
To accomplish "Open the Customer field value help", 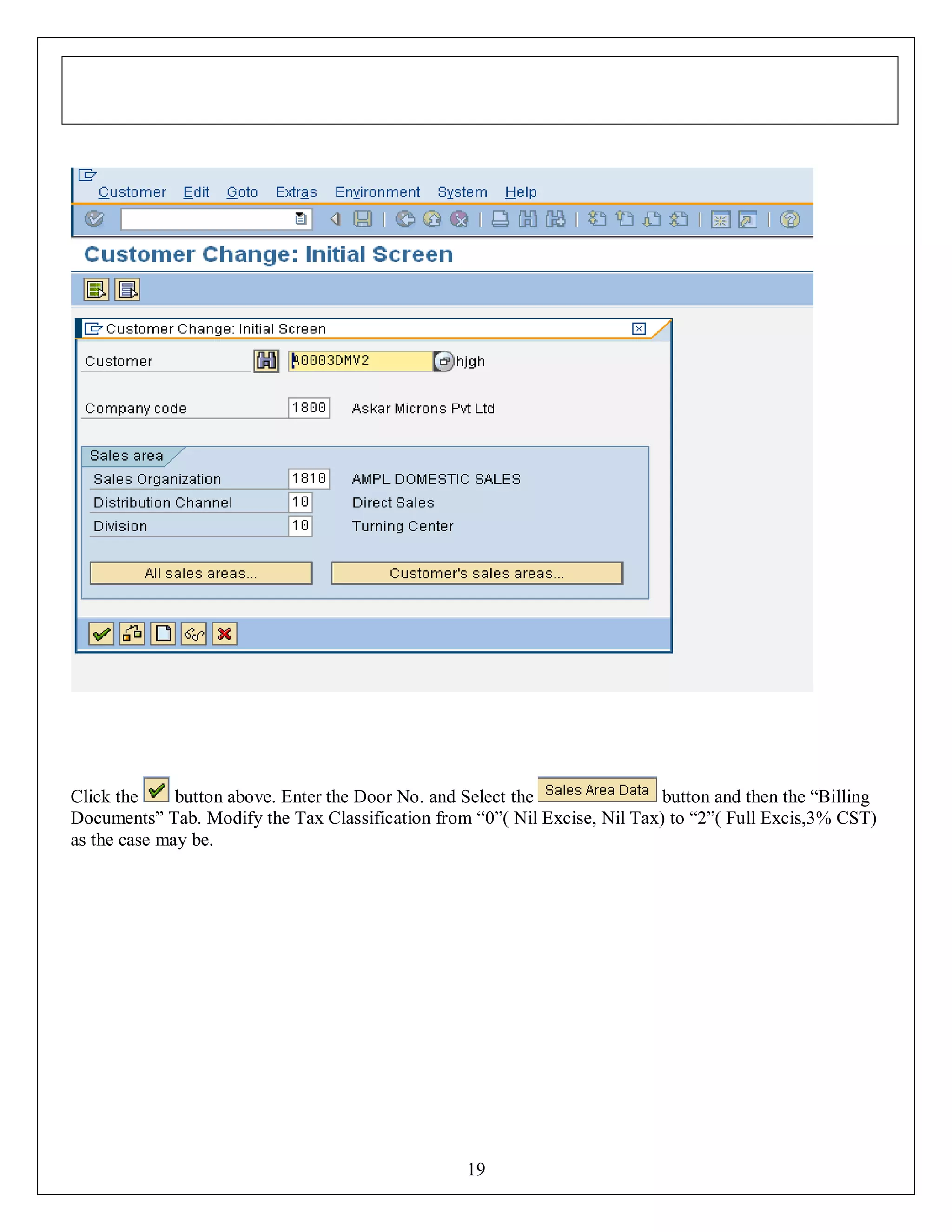I will pyautogui.click(x=444, y=361).
